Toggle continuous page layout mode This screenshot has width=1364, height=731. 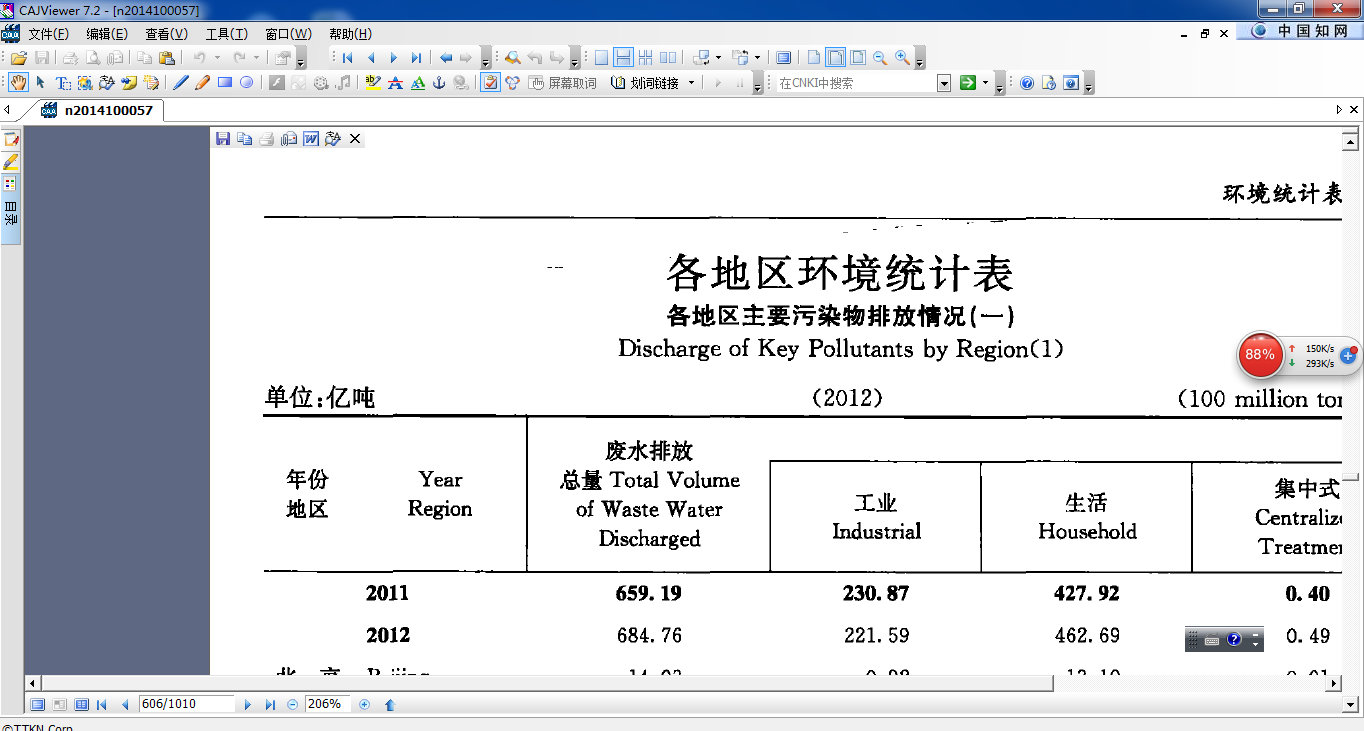point(622,58)
